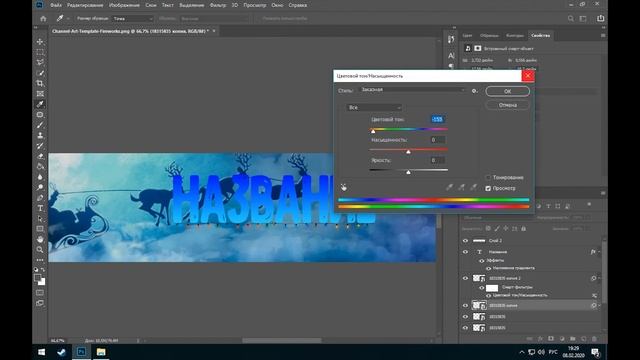Select the Lasso tool

tap(40, 62)
